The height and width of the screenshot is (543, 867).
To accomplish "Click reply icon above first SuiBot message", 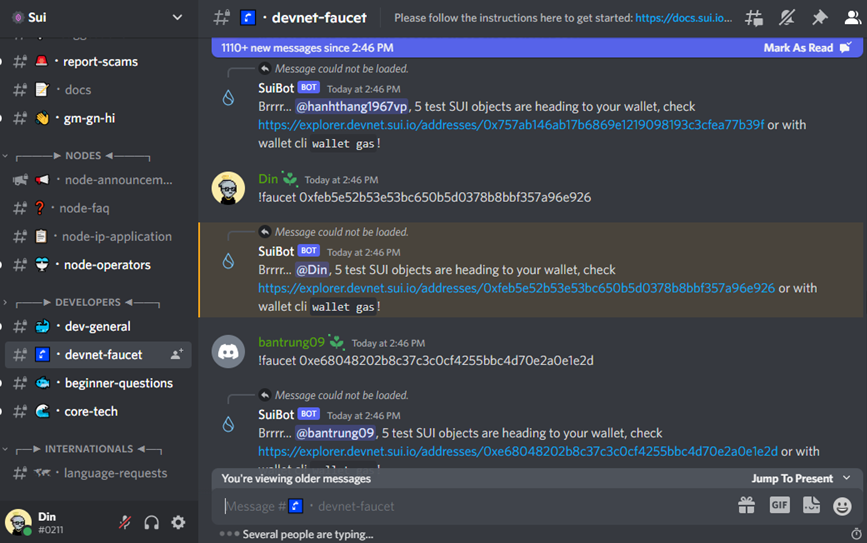I will click(x=265, y=69).
